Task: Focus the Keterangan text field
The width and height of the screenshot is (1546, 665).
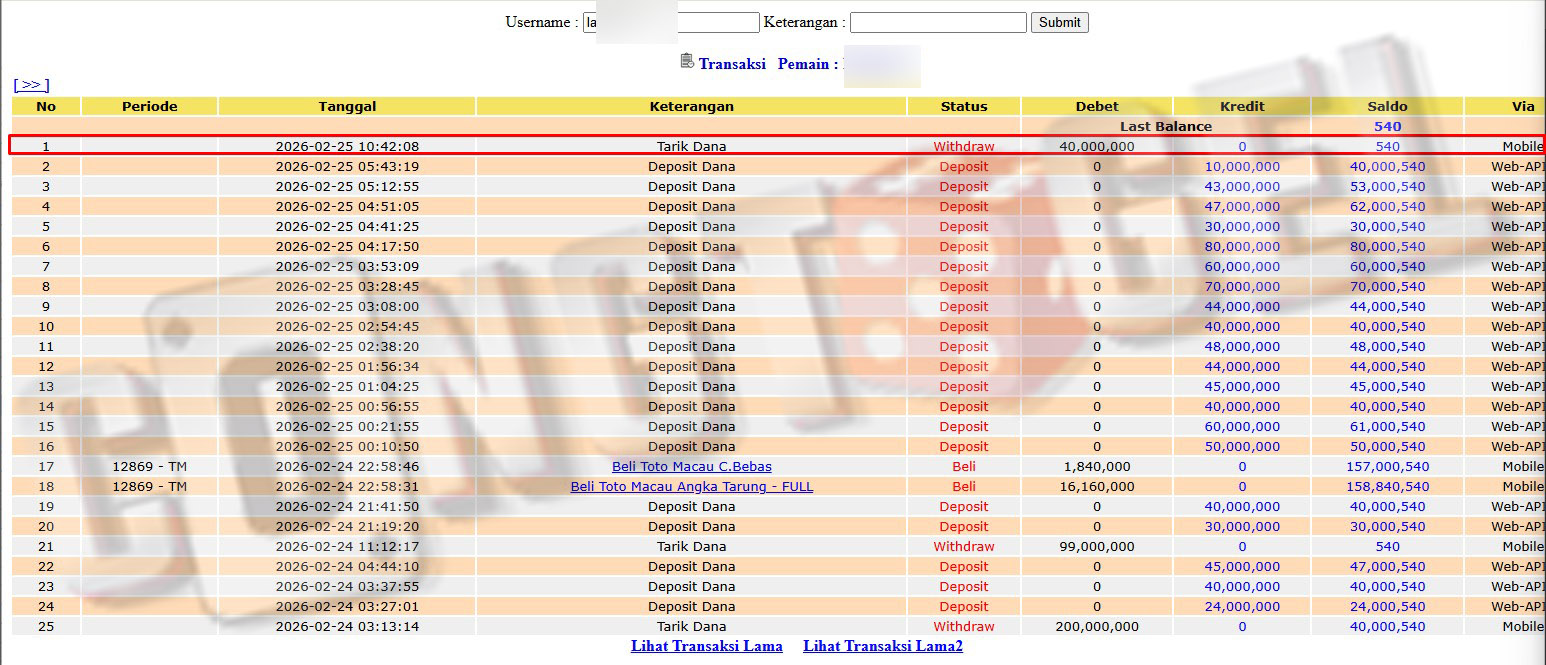Action: (937, 22)
